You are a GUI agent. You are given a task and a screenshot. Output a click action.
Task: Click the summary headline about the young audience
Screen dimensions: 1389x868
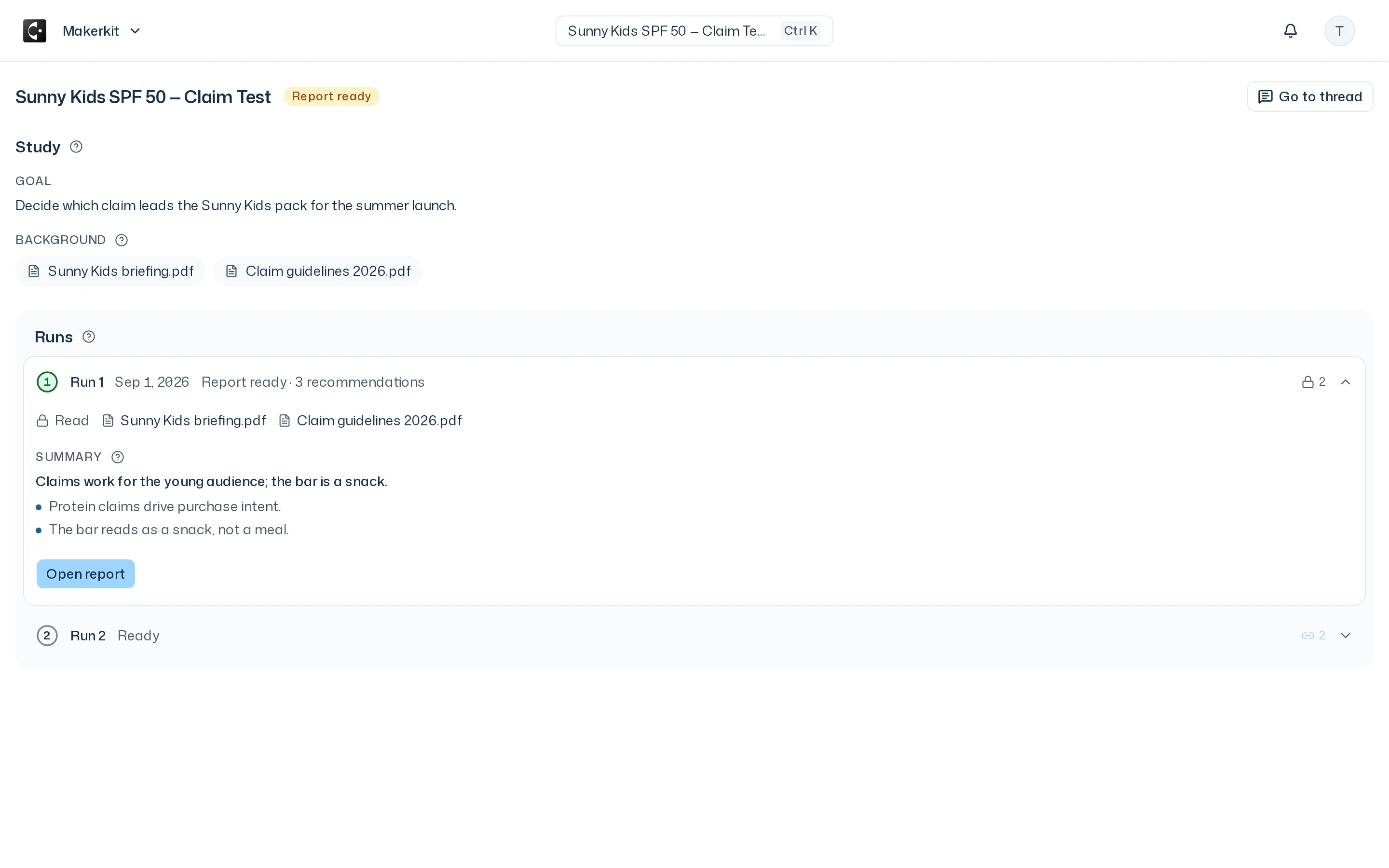[x=211, y=482]
